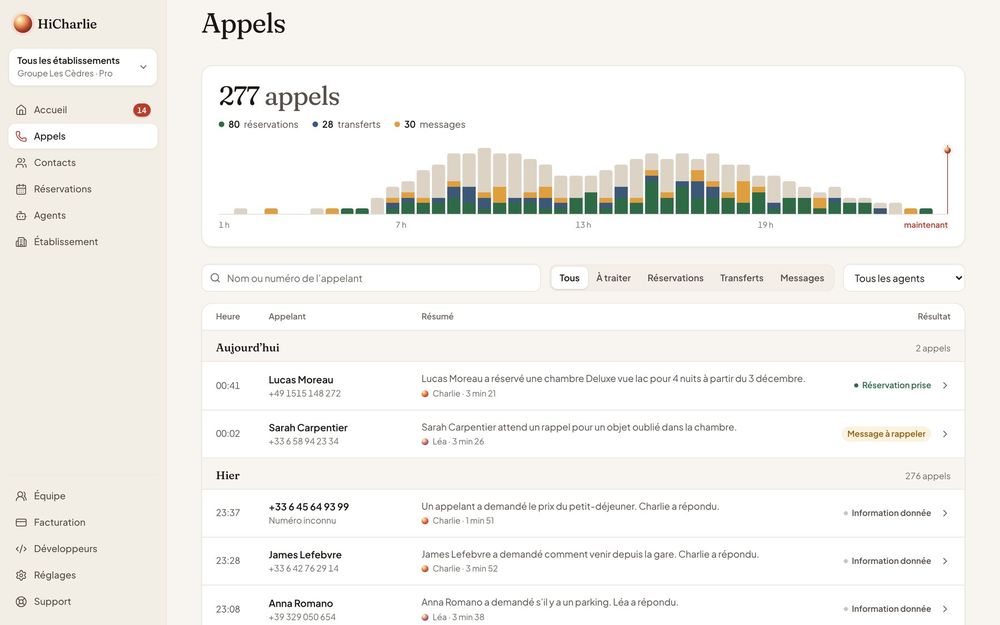Click the Établissement building icon
This screenshot has height=625, width=1000.
(21, 242)
